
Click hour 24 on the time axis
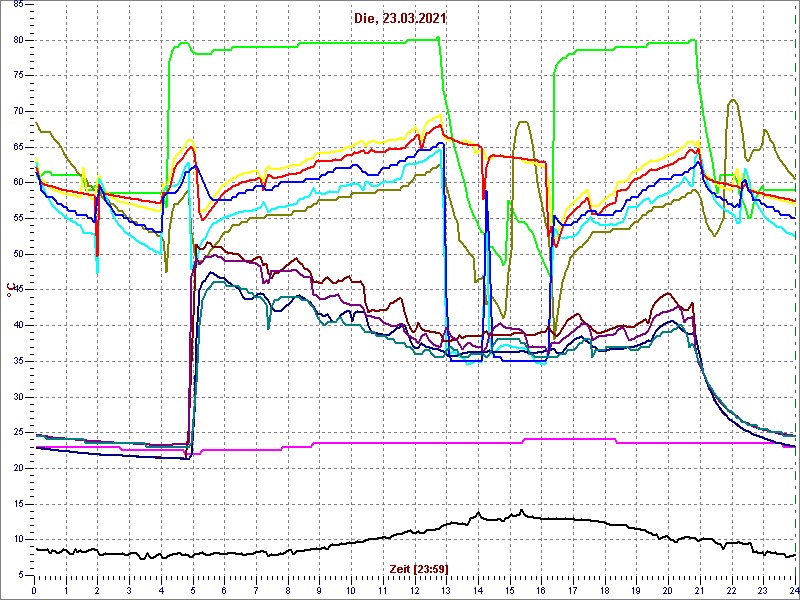click(794, 590)
